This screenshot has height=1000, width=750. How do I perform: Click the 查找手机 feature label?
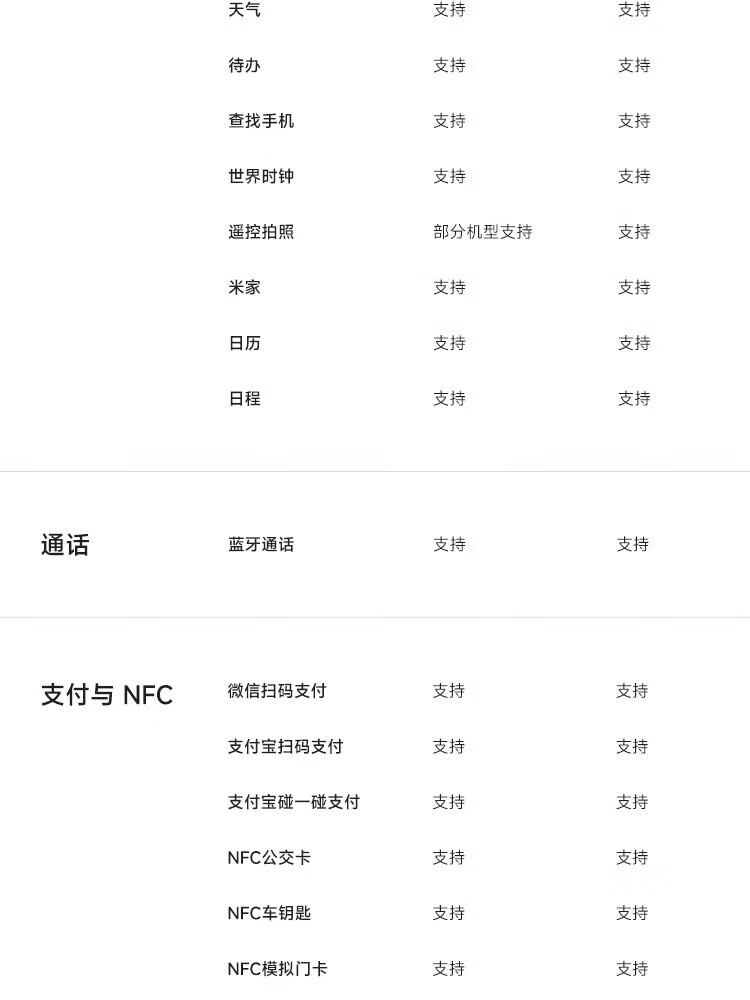(261, 121)
